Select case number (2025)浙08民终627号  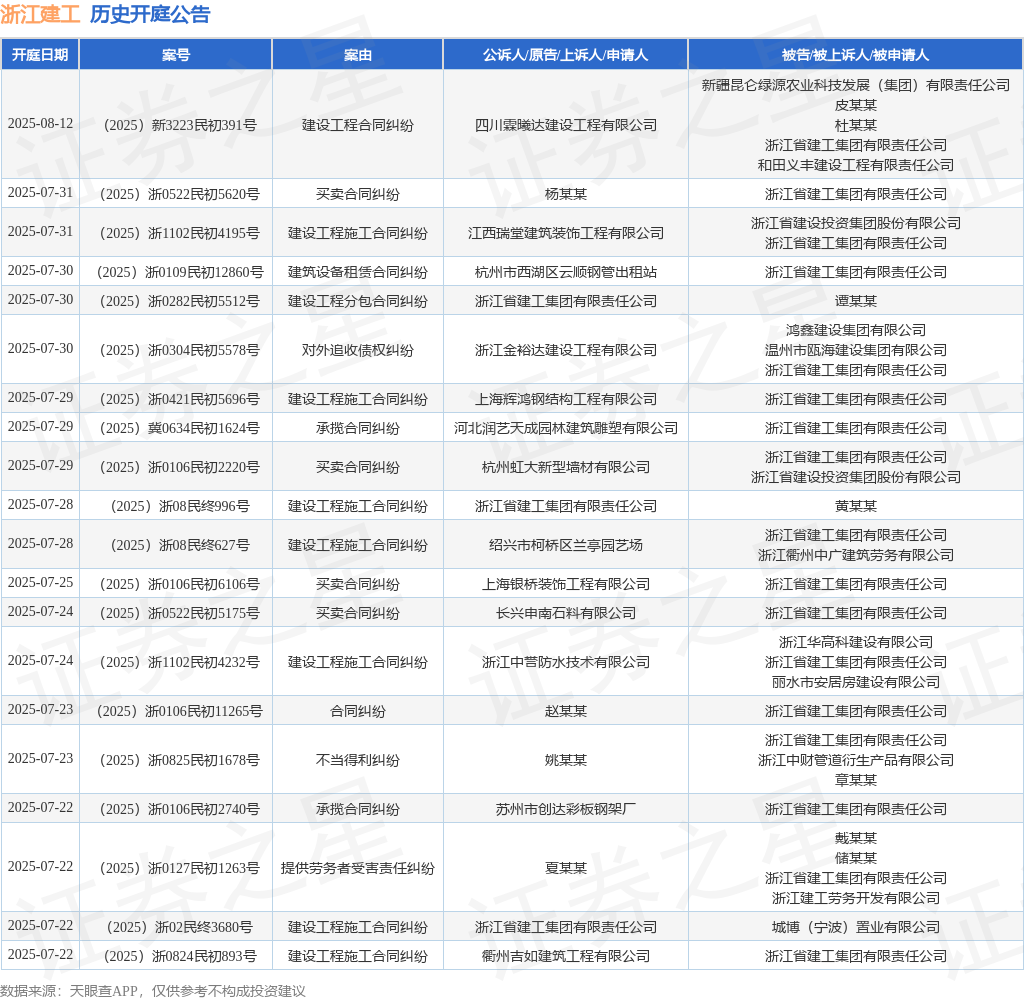click(180, 545)
